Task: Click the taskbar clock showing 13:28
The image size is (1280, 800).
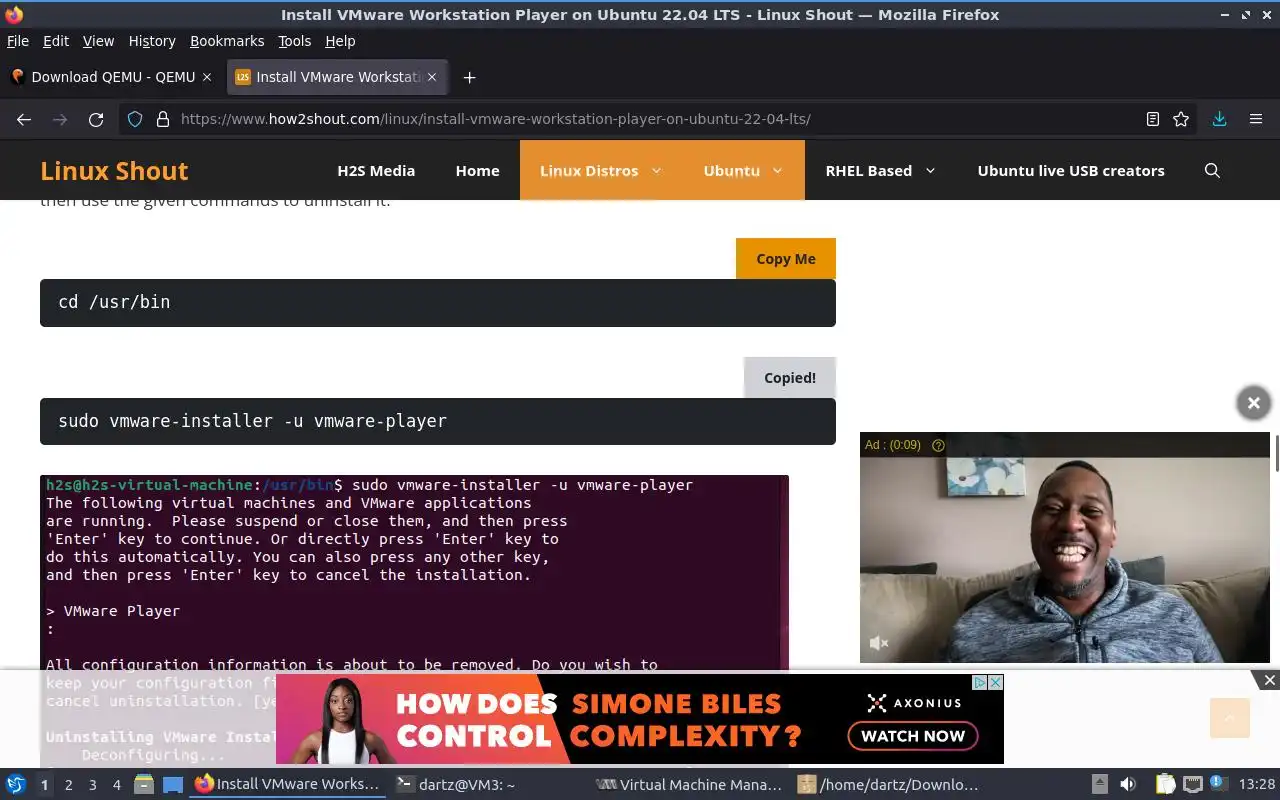Action: [x=1257, y=785]
